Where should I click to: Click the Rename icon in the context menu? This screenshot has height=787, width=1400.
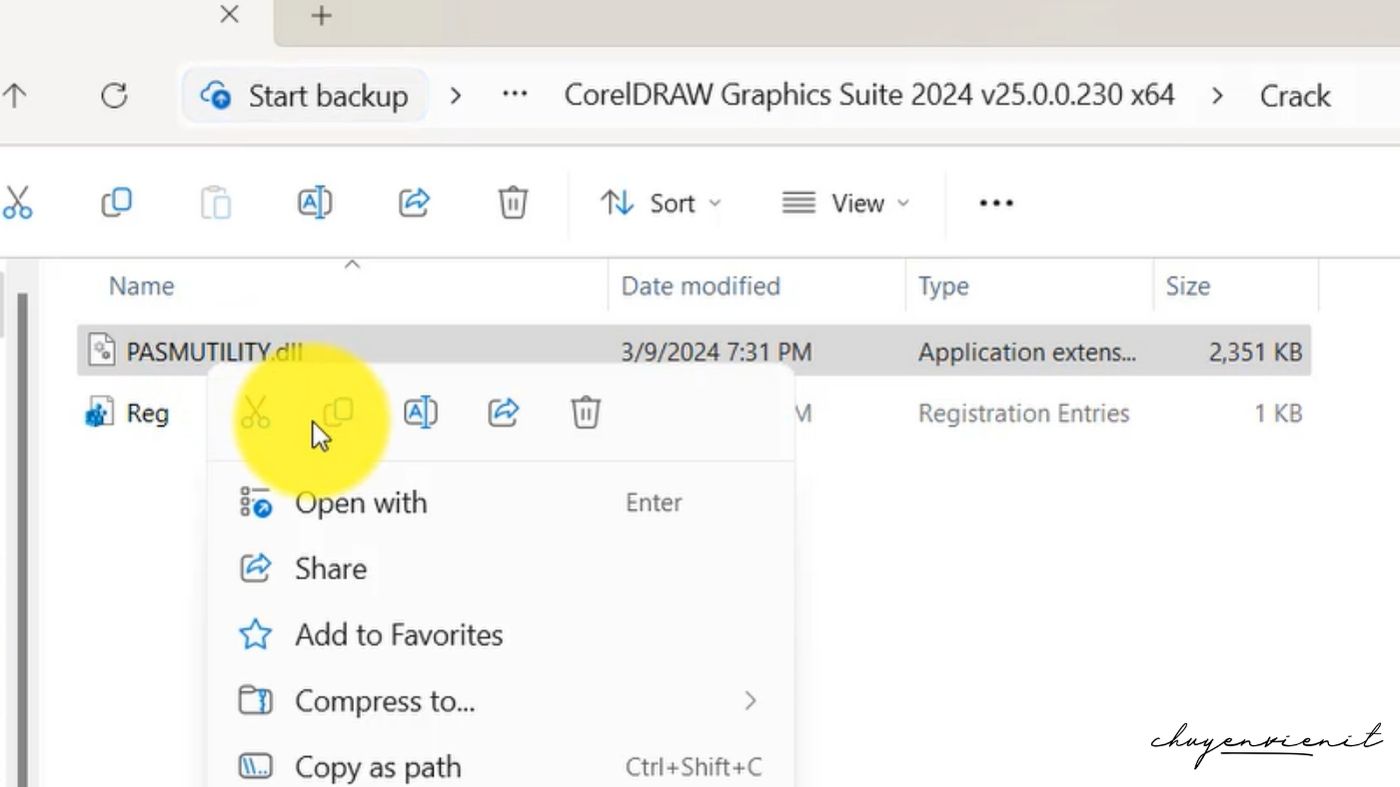[420, 412]
